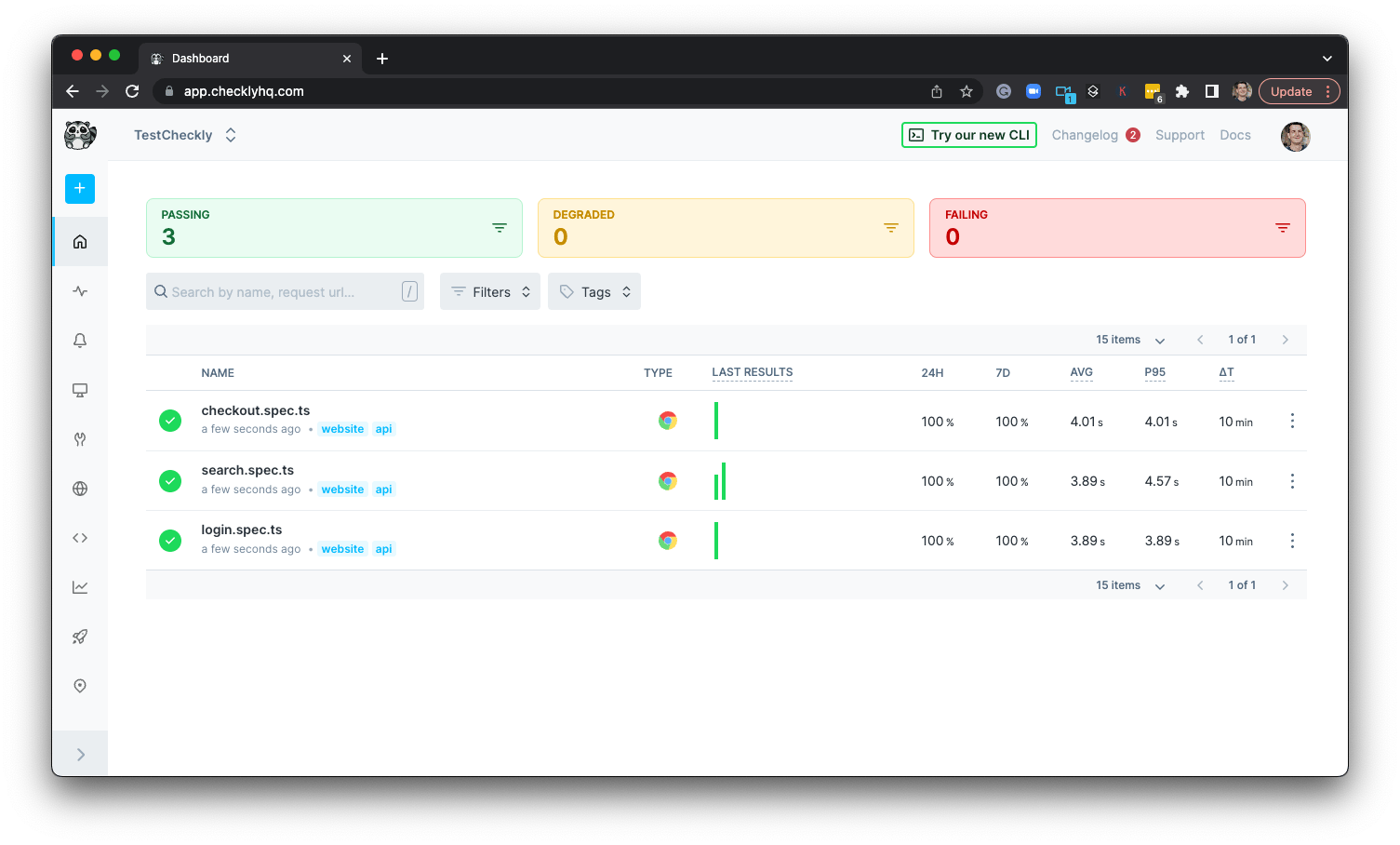Click the LAST RESULTS column header
1400x845 pixels.
(x=753, y=372)
